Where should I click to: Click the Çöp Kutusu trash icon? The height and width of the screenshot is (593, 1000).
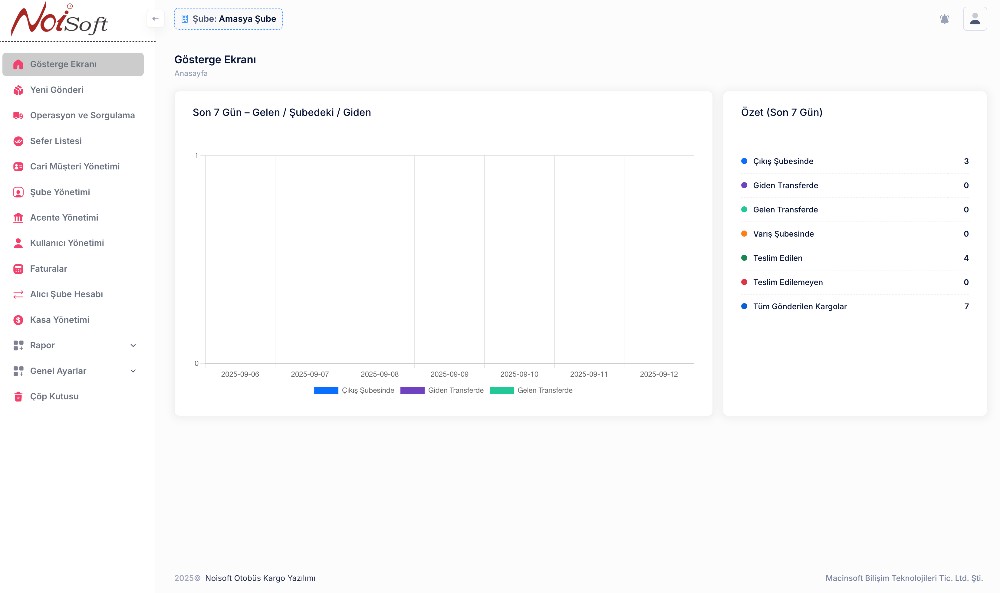(18, 397)
